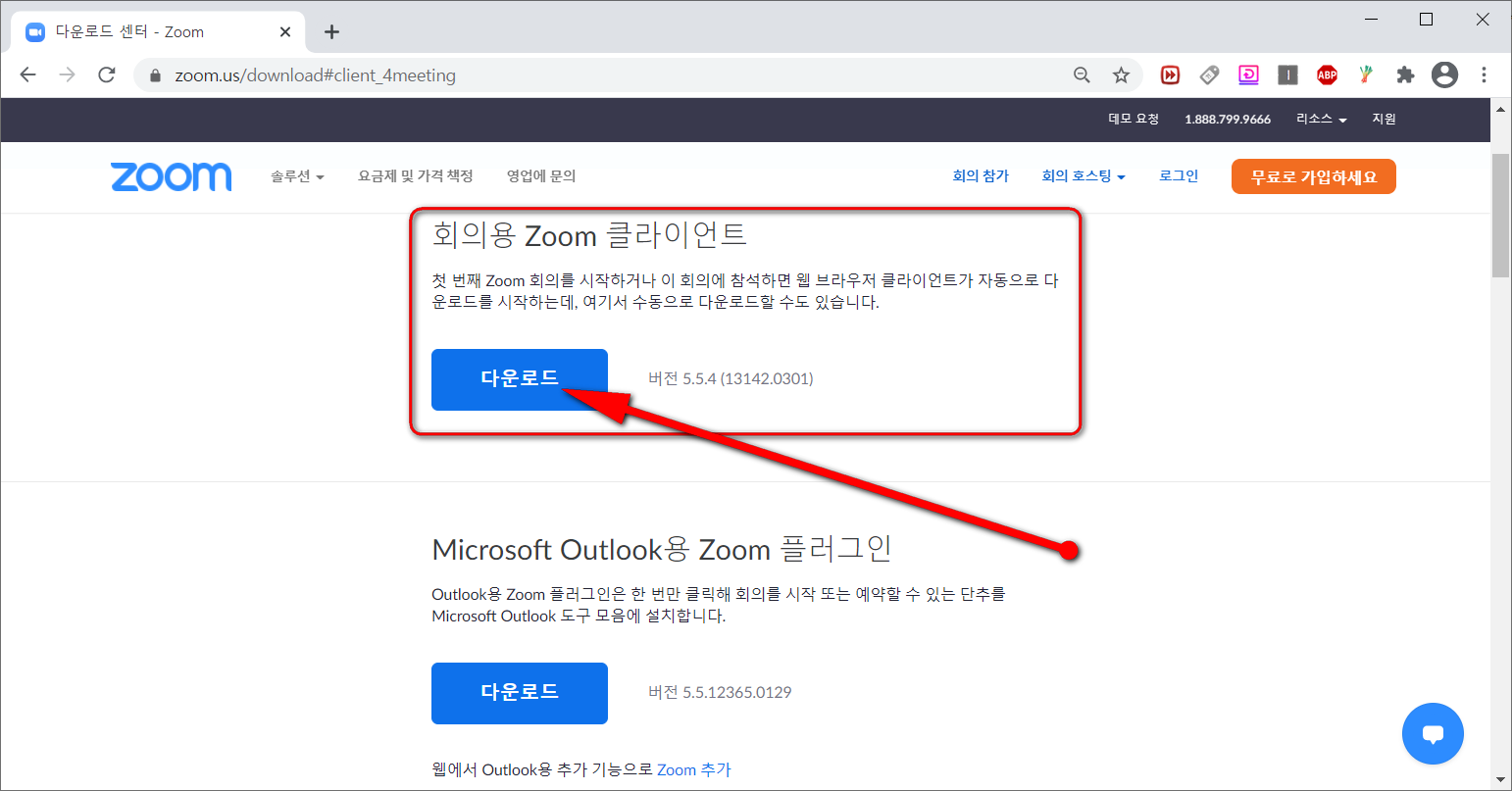Open the Chrome three-dot menu
The width and height of the screenshot is (1512, 791).
pos(1484,74)
